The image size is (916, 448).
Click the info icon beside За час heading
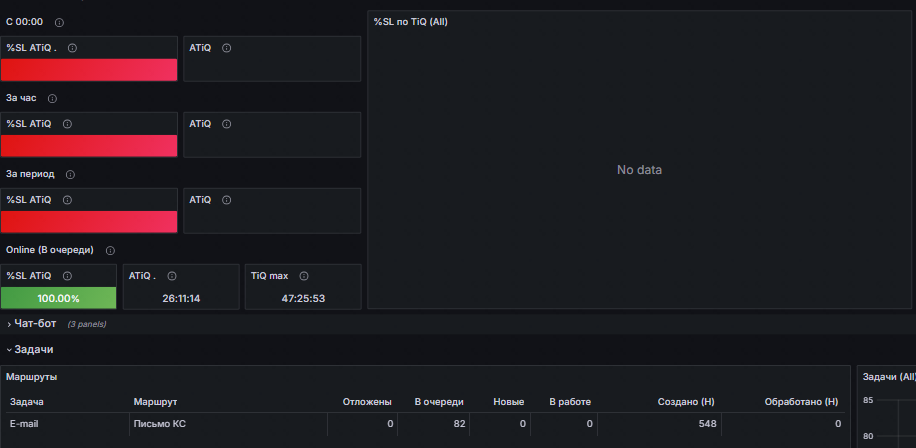pos(52,99)
